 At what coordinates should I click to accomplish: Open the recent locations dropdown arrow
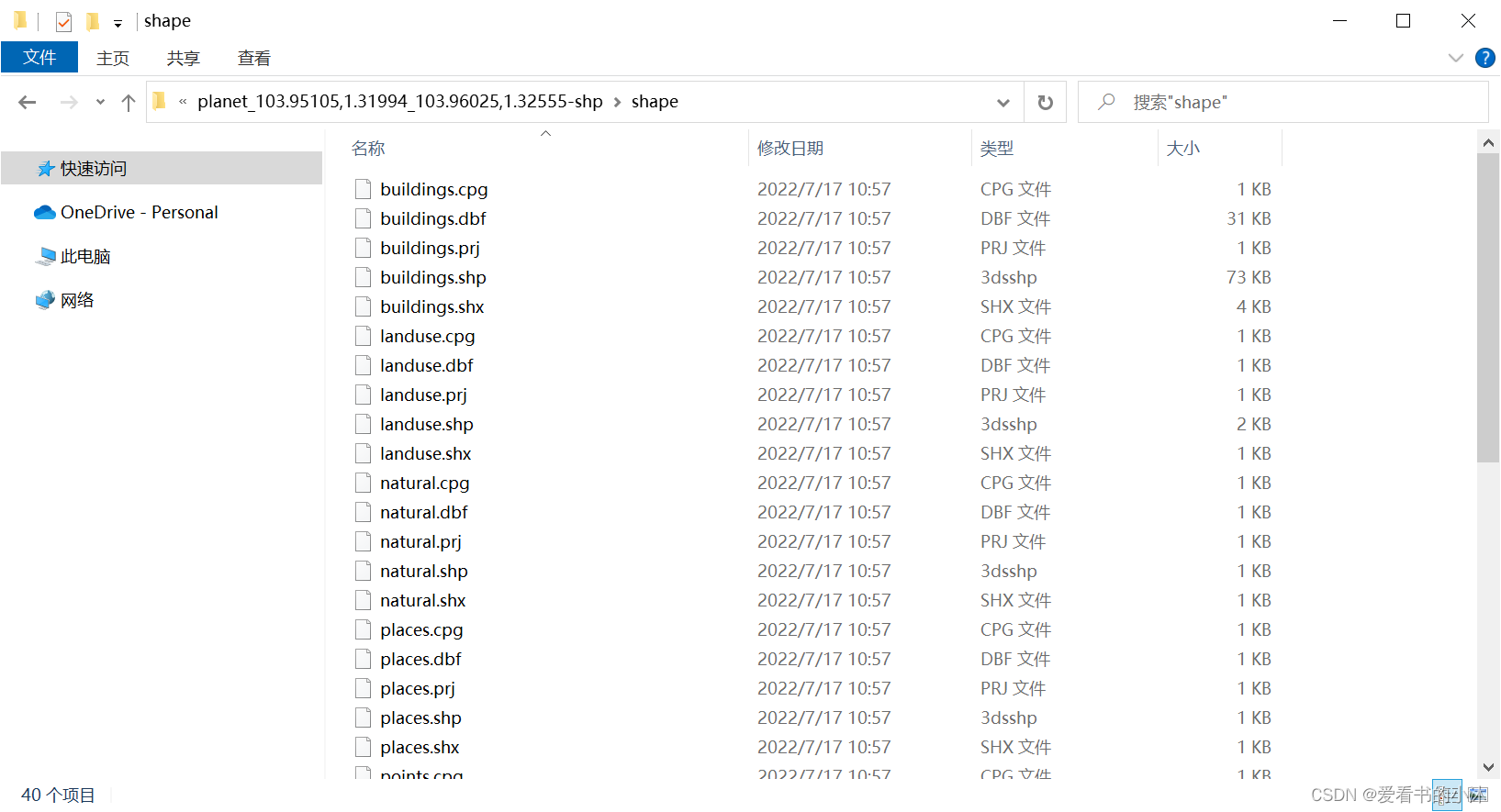click(100, 103)
